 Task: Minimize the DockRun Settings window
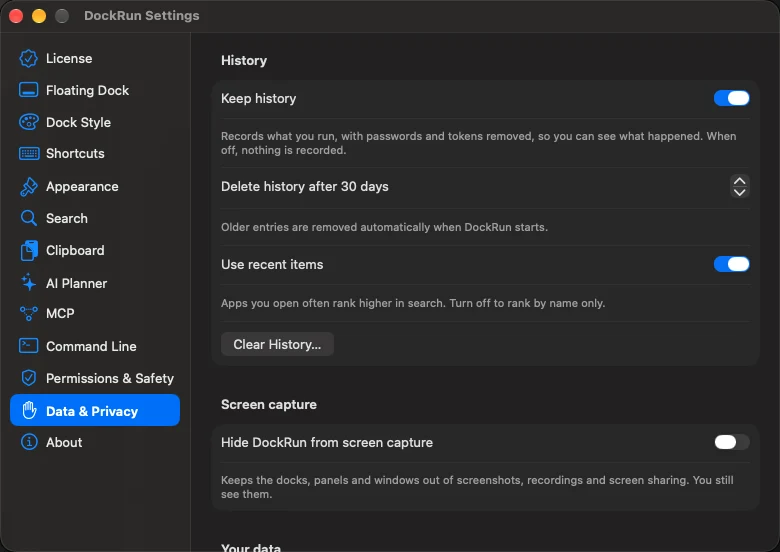39,16
